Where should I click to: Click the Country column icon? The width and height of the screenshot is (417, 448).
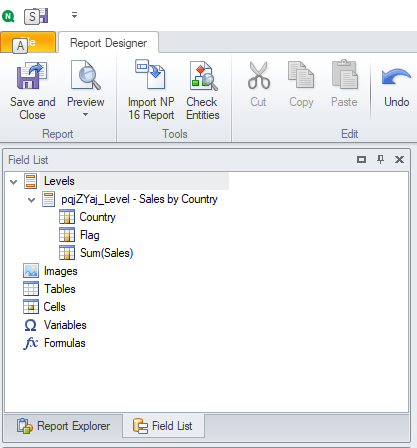67,217
